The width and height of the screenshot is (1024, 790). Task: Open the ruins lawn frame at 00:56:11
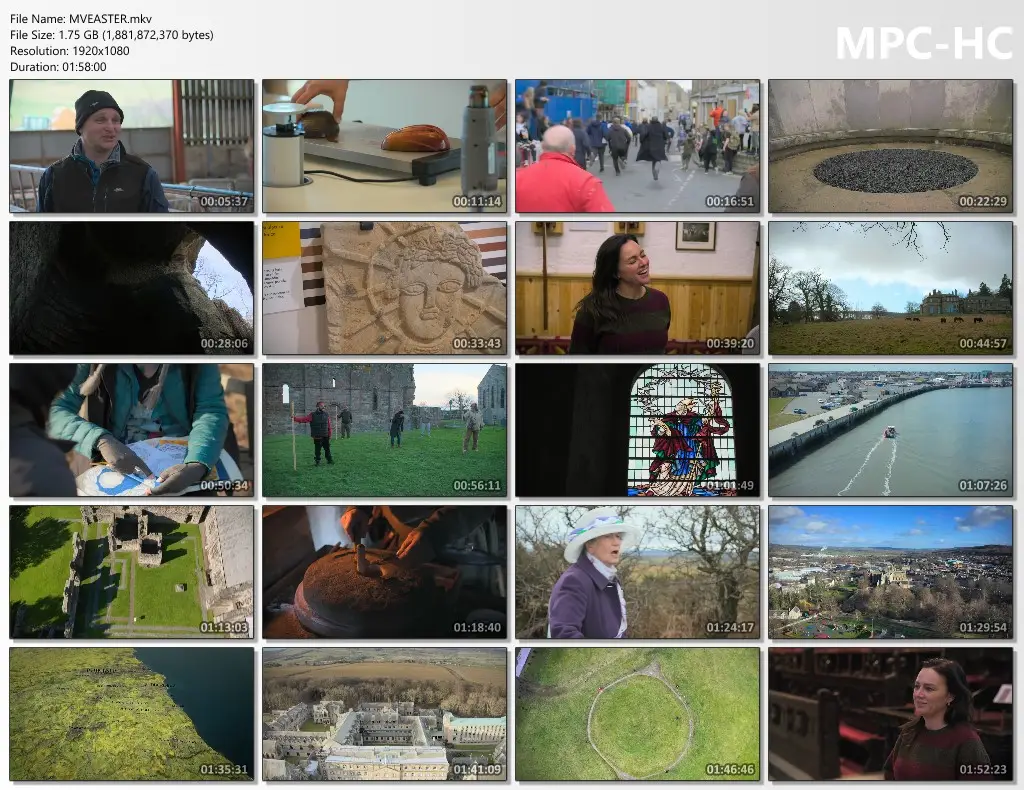point(385,430)
